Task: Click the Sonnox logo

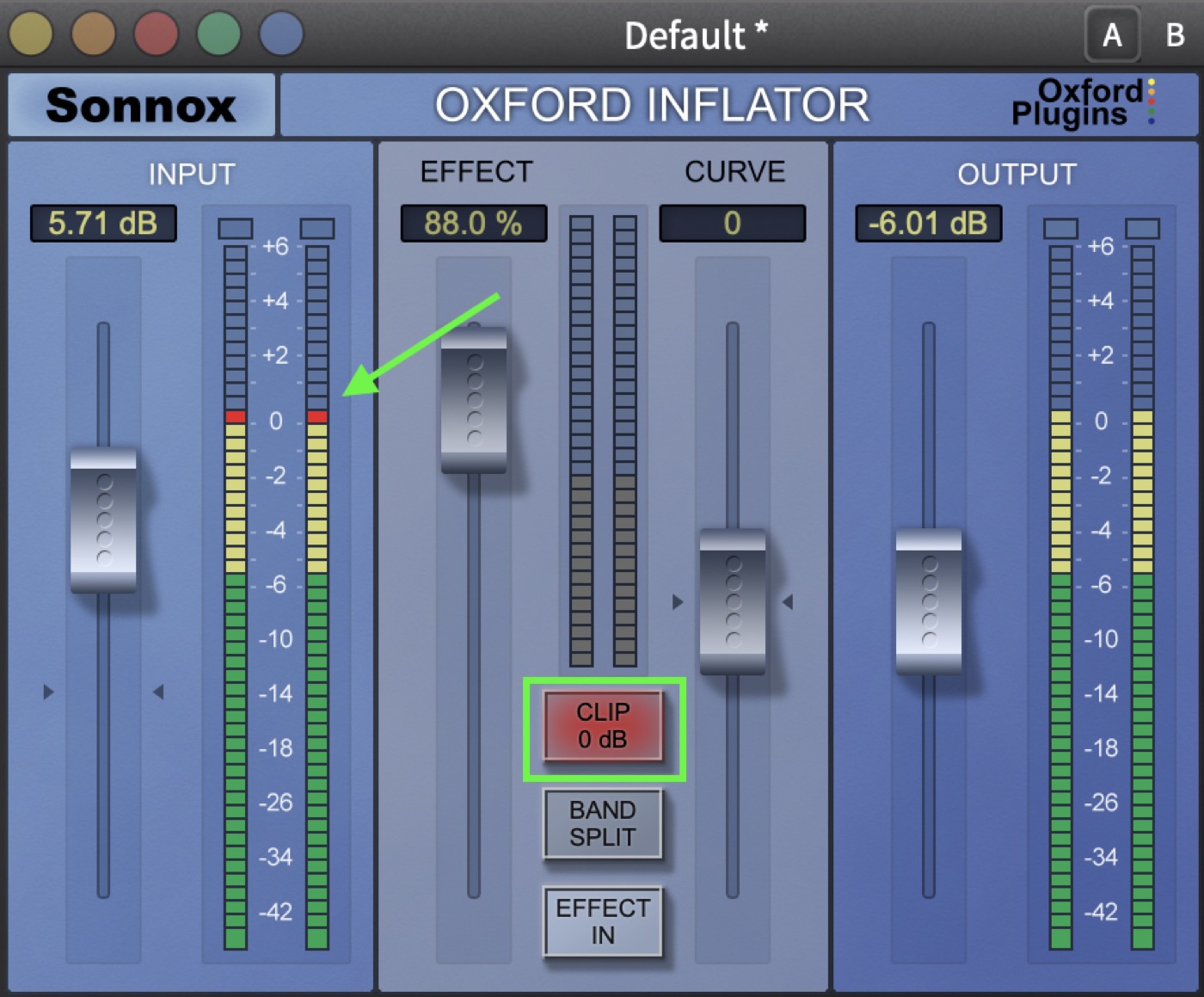Action: coord(141,105)
